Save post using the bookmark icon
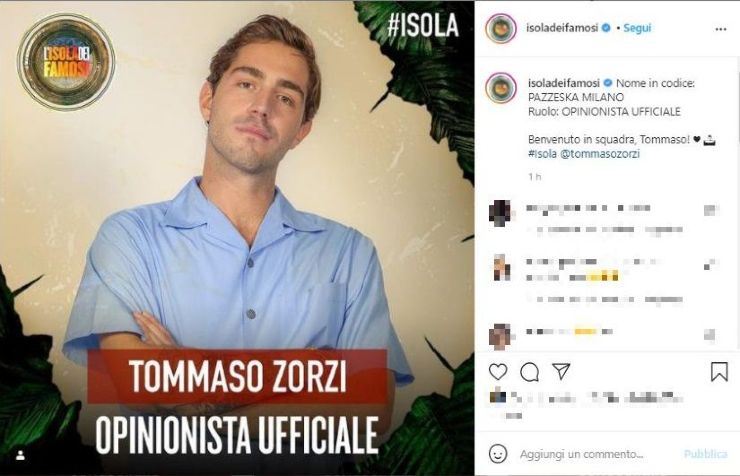 point(719,371)
